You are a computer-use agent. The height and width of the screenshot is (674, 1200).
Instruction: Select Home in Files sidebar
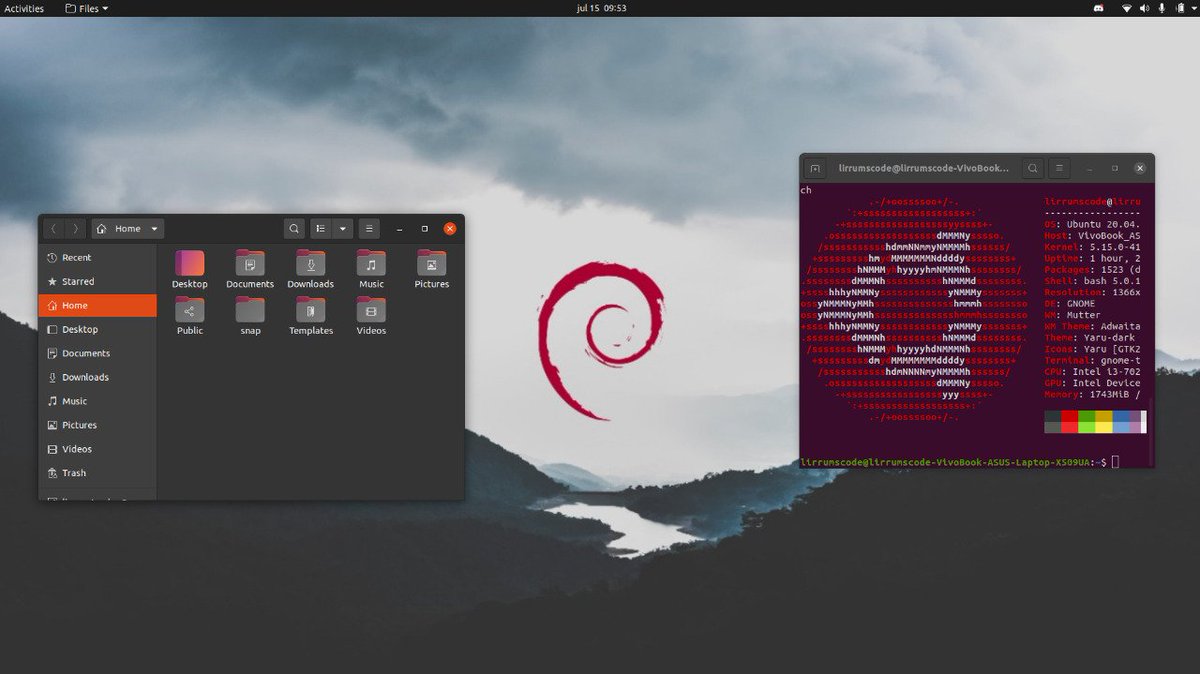click(x=97, y=305)
